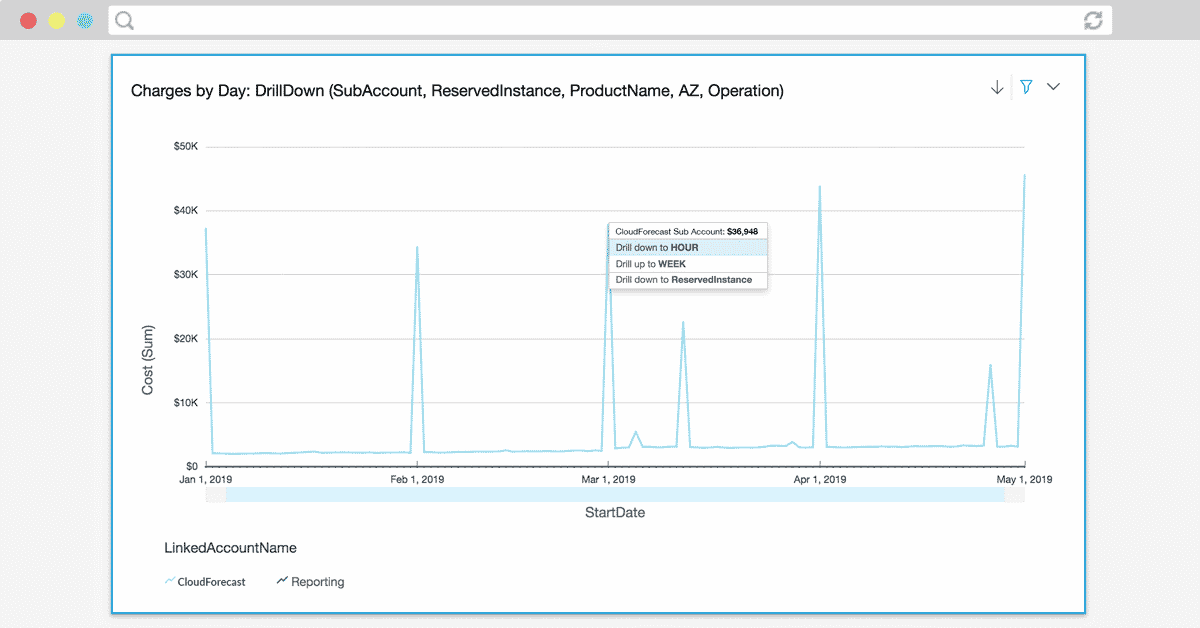Image resolution: width=1200 pixels, height=628 pixels.
Task: Reload the page with the refresh icon
Action: click(x=1093, y=20)
